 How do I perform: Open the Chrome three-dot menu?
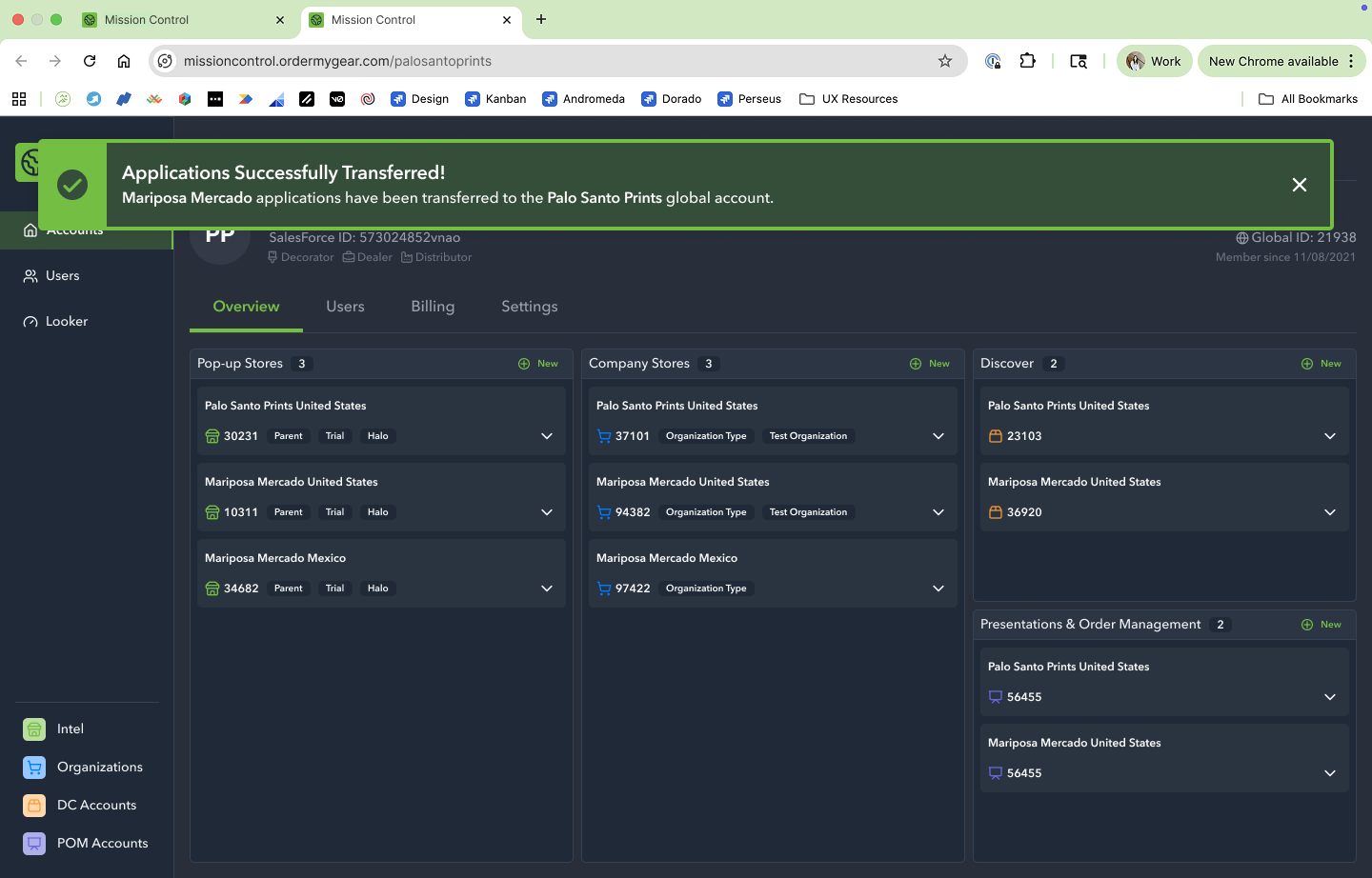pos(1351,61)
